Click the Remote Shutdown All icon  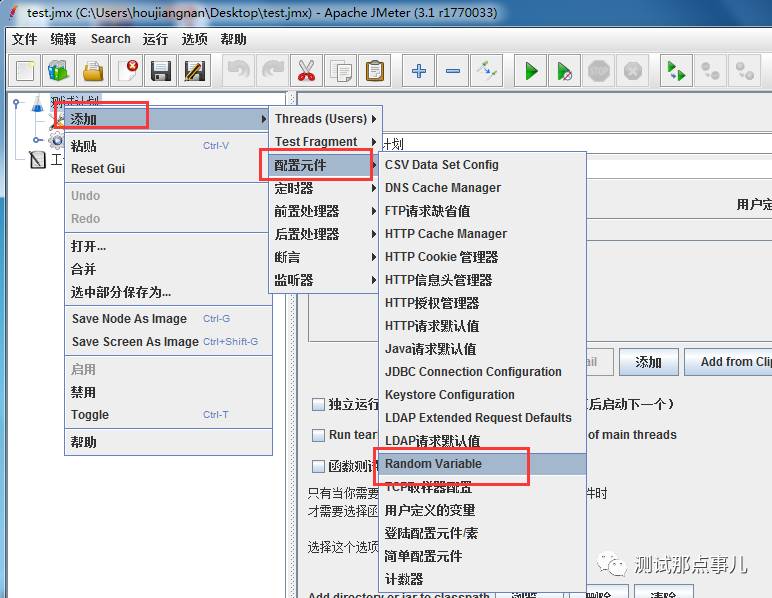point(744,71)
